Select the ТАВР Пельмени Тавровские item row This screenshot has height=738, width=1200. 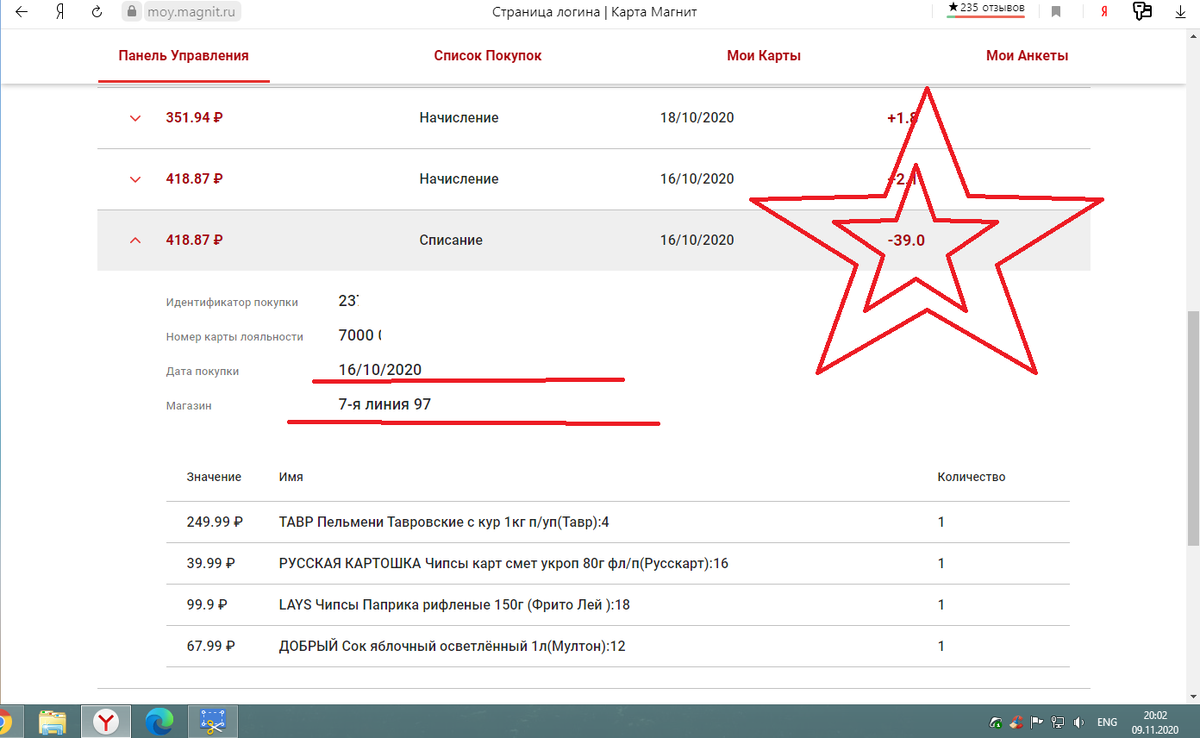618,522
